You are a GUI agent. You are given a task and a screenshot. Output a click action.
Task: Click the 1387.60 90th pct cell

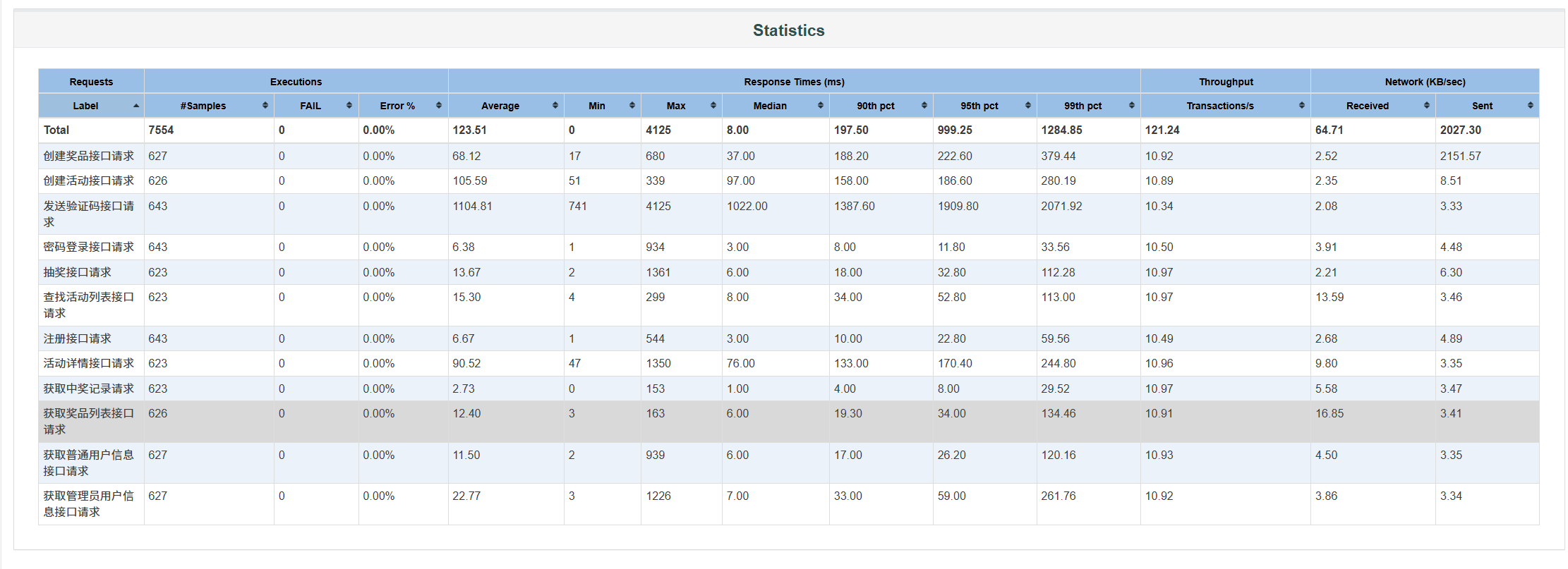click(x=855, y=206)
